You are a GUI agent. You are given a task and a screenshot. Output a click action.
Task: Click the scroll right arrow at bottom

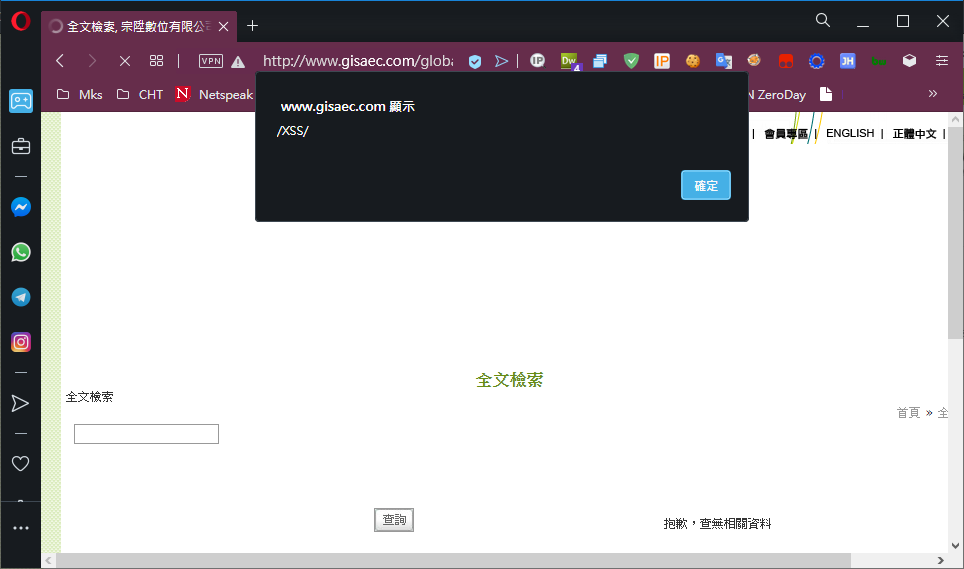[940, 560]
